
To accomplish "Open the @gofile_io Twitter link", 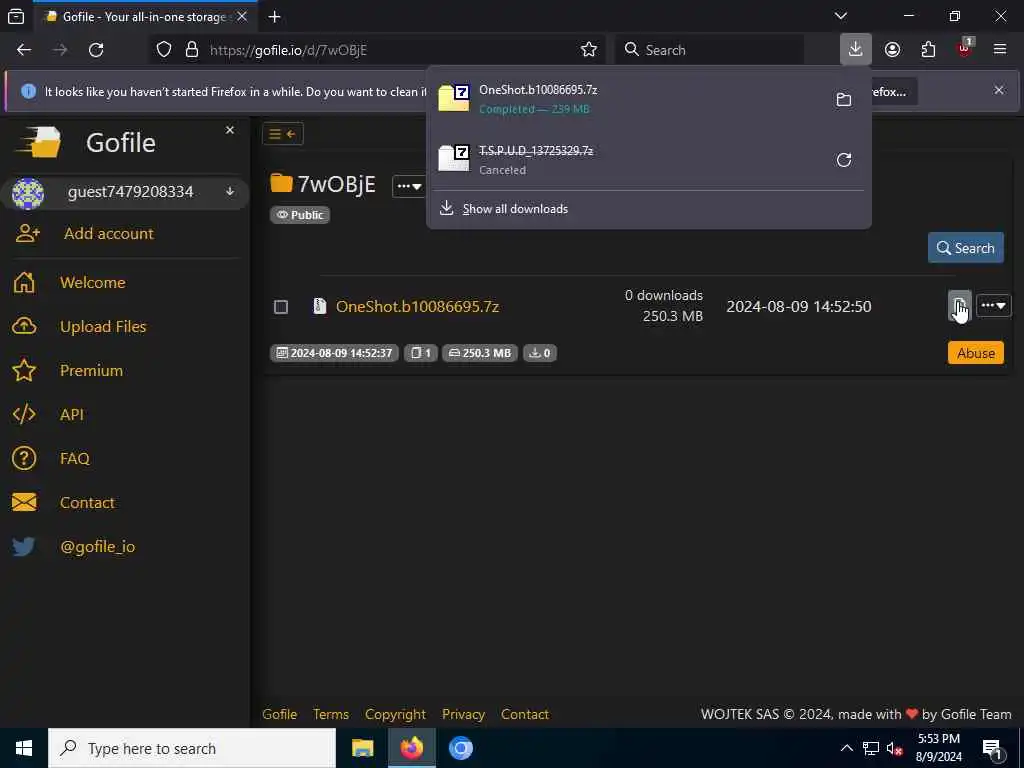I will (97, 547).
